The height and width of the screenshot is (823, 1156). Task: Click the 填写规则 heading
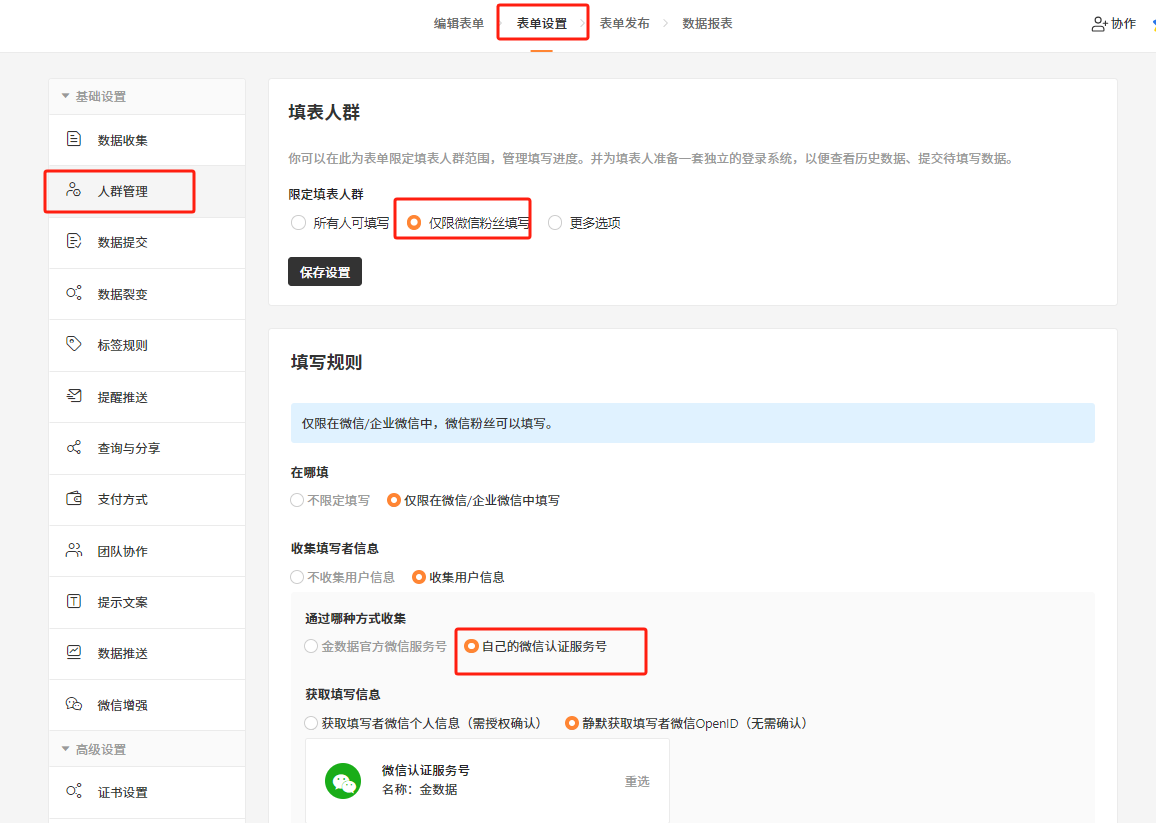pyautogui.click(x=326, y=362)
